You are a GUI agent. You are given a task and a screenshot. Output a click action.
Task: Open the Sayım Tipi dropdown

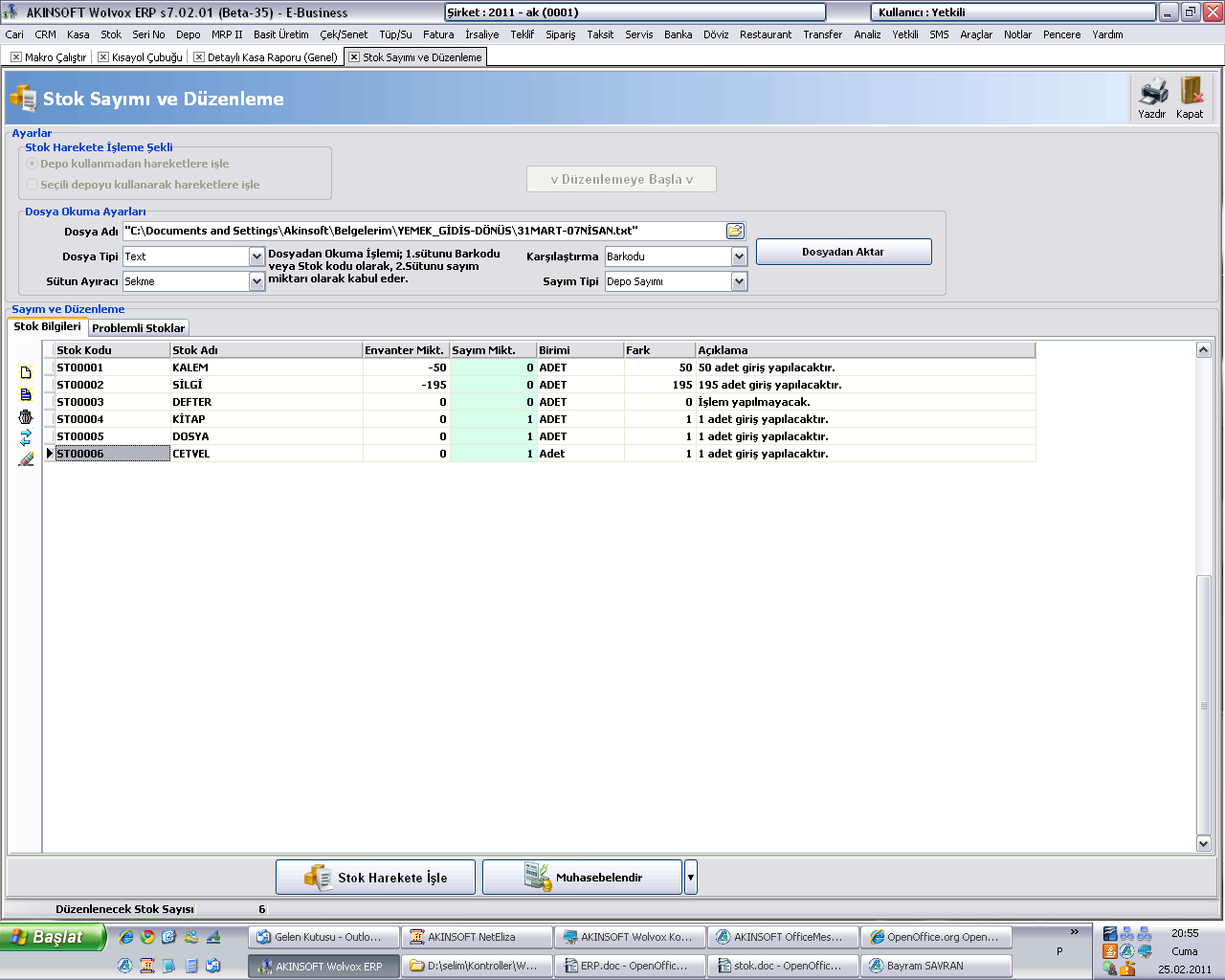tap(739, 281)
